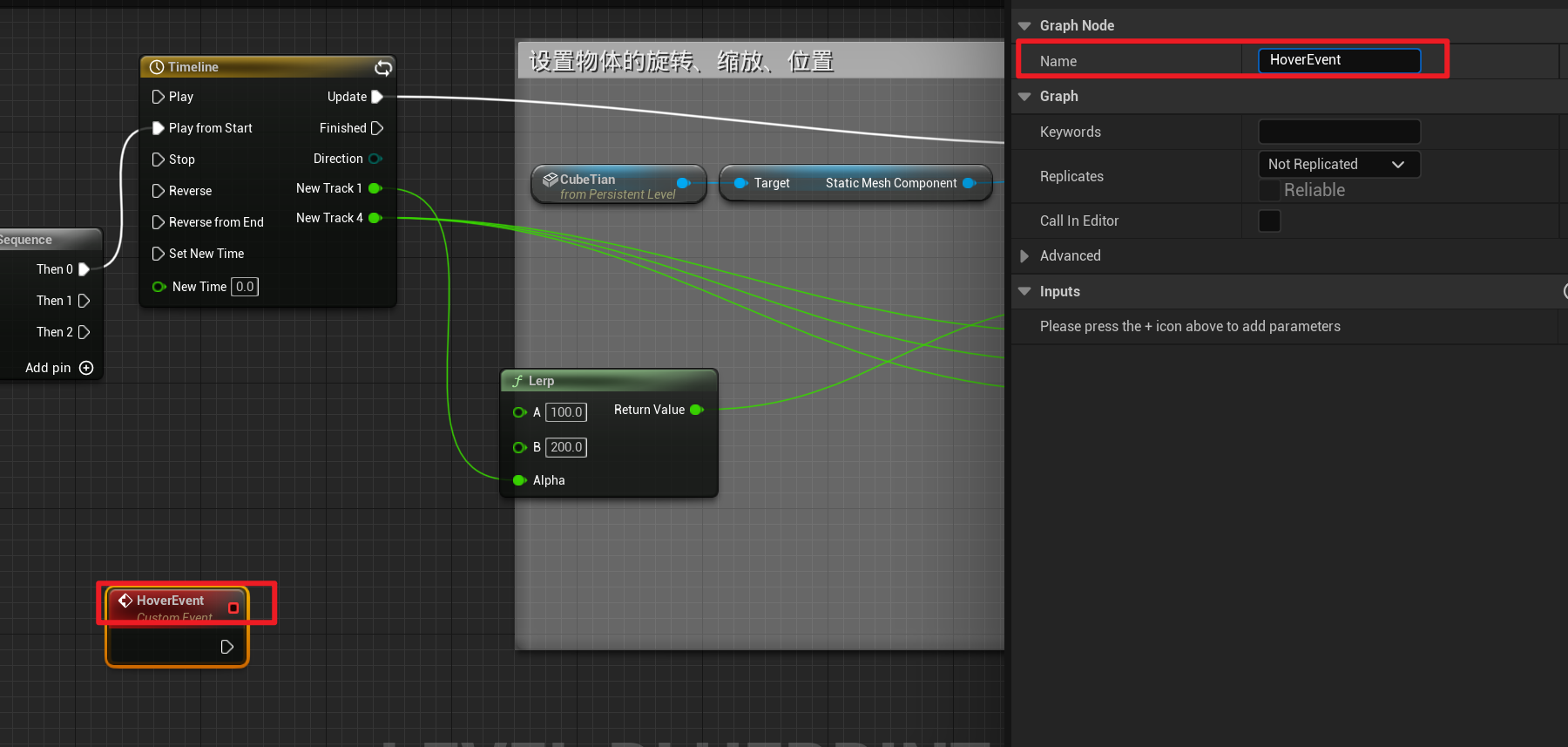Click the Lerp B value 200.0 field
The width and height of the screenshot is (1568, 747).
(x=566, y=447)
